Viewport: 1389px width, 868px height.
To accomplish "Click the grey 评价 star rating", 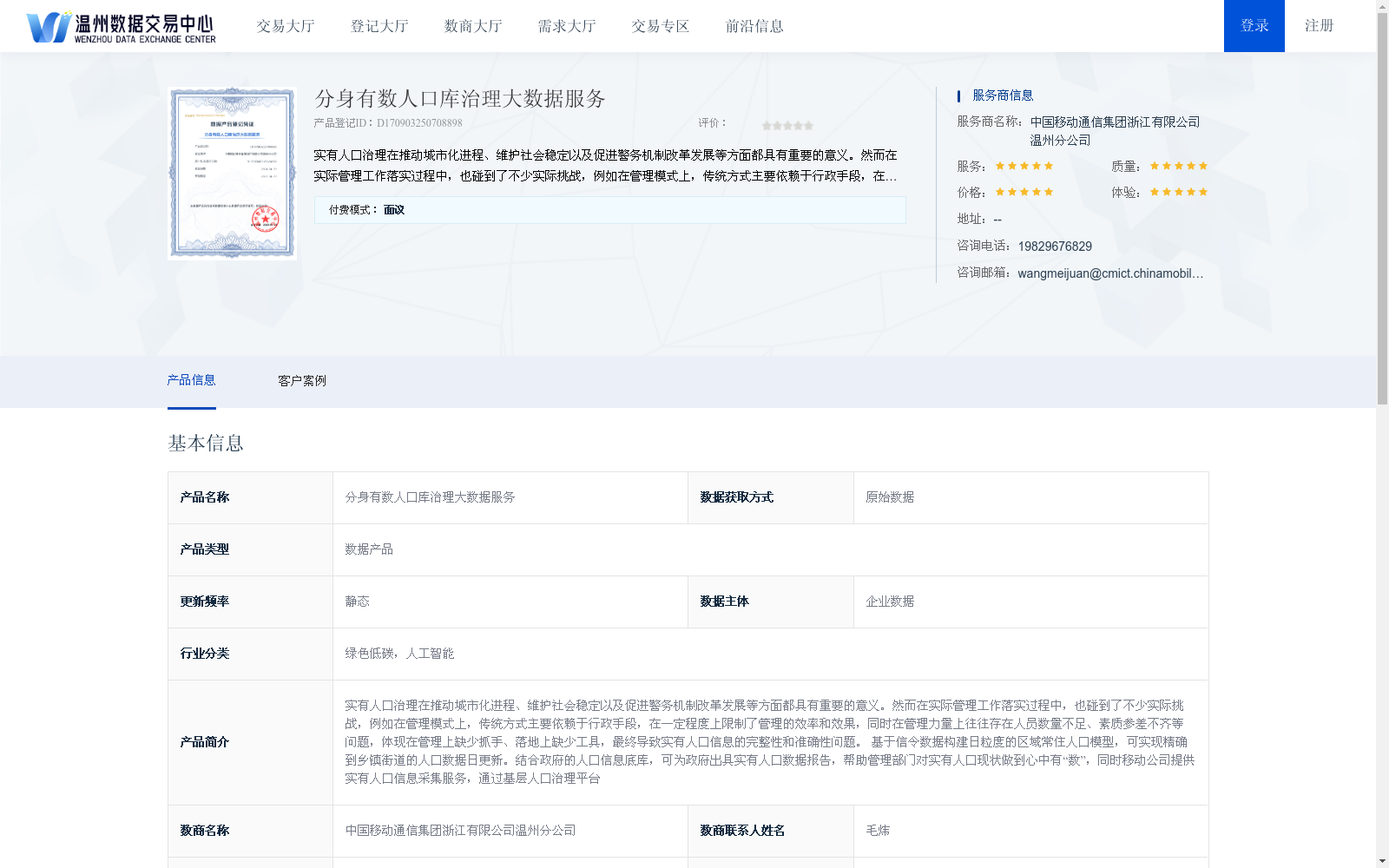I will coord(787,126).
